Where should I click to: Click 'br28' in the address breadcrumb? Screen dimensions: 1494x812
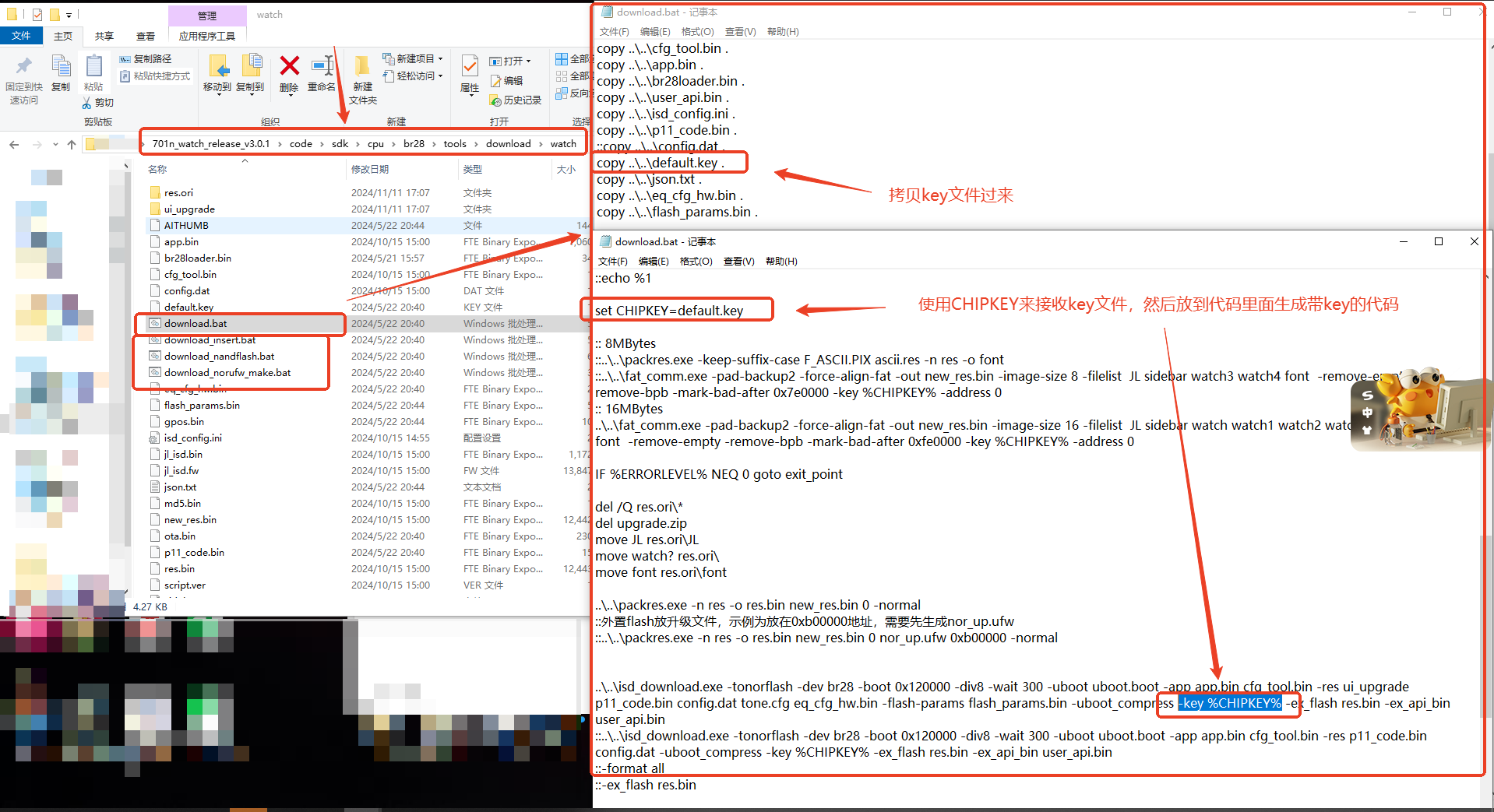[414, 144]
